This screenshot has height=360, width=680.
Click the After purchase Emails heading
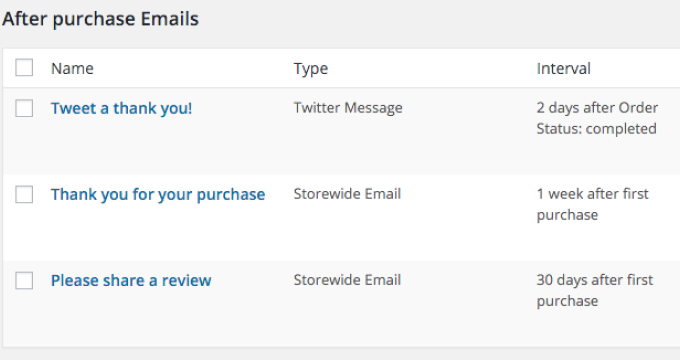pos(100,20)
